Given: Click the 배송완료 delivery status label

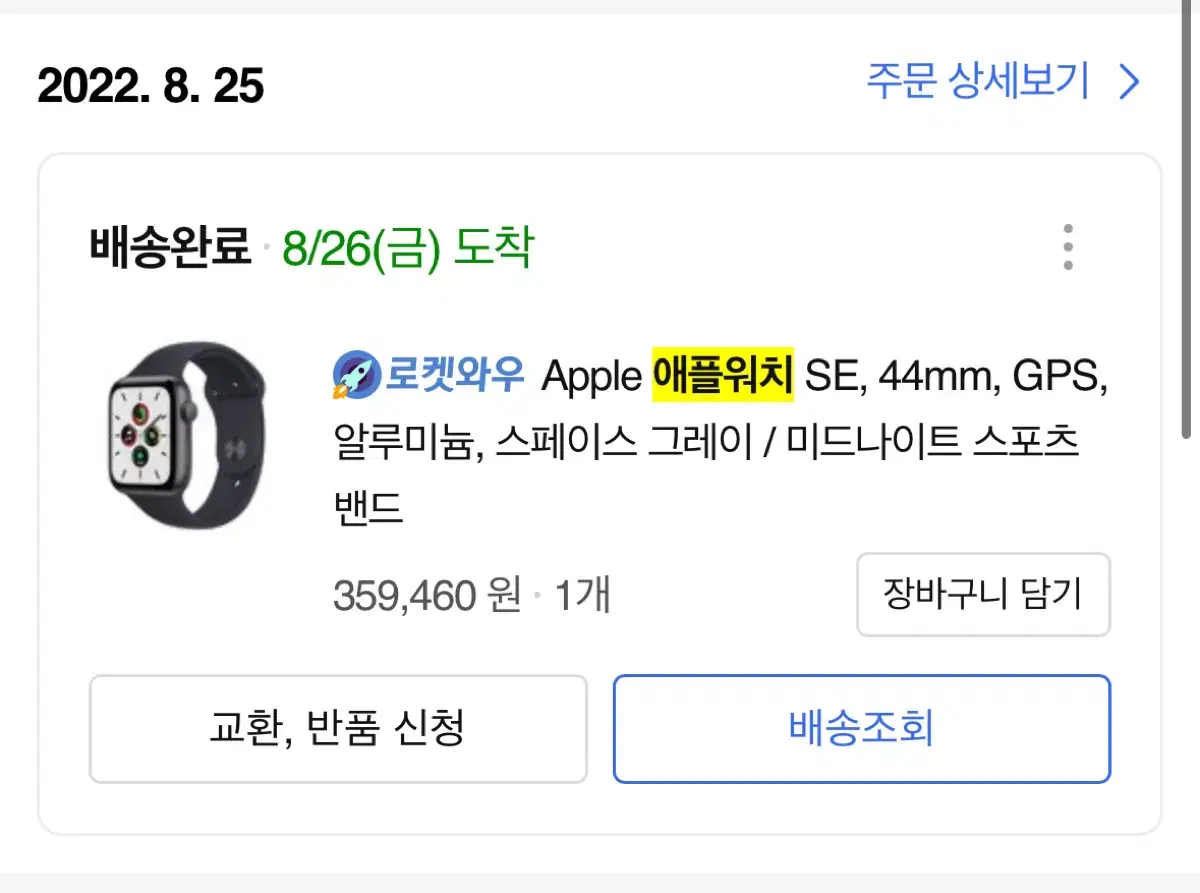Looking at the screenshot, I should (x=170, y=246).
